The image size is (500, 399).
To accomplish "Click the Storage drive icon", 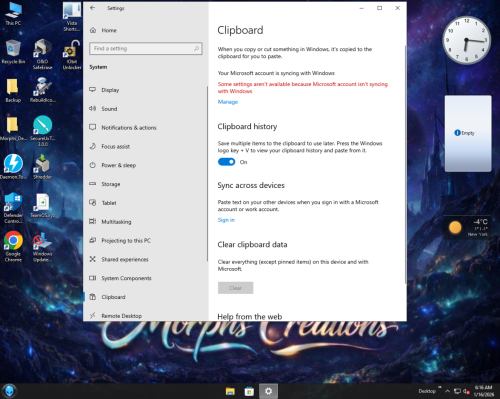I will pos(93,184).
